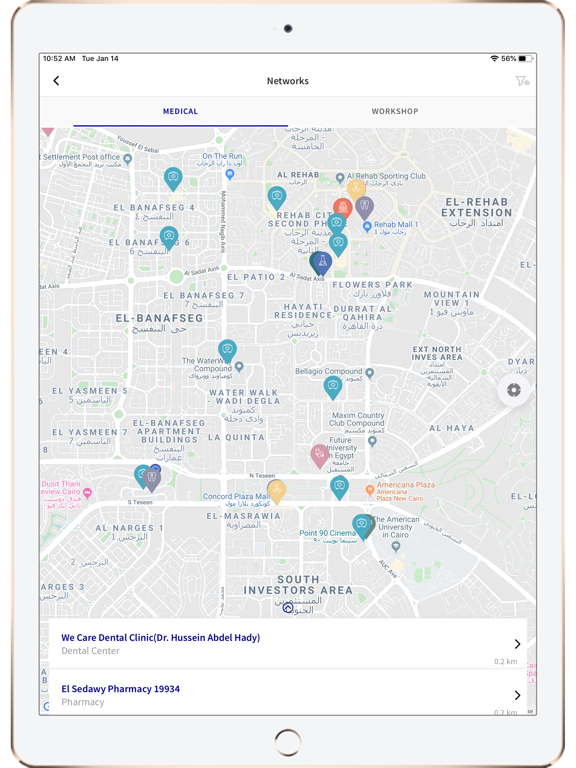Tap purple dental pin near S Teseen
576x768 pixels.
coord(152,480)
